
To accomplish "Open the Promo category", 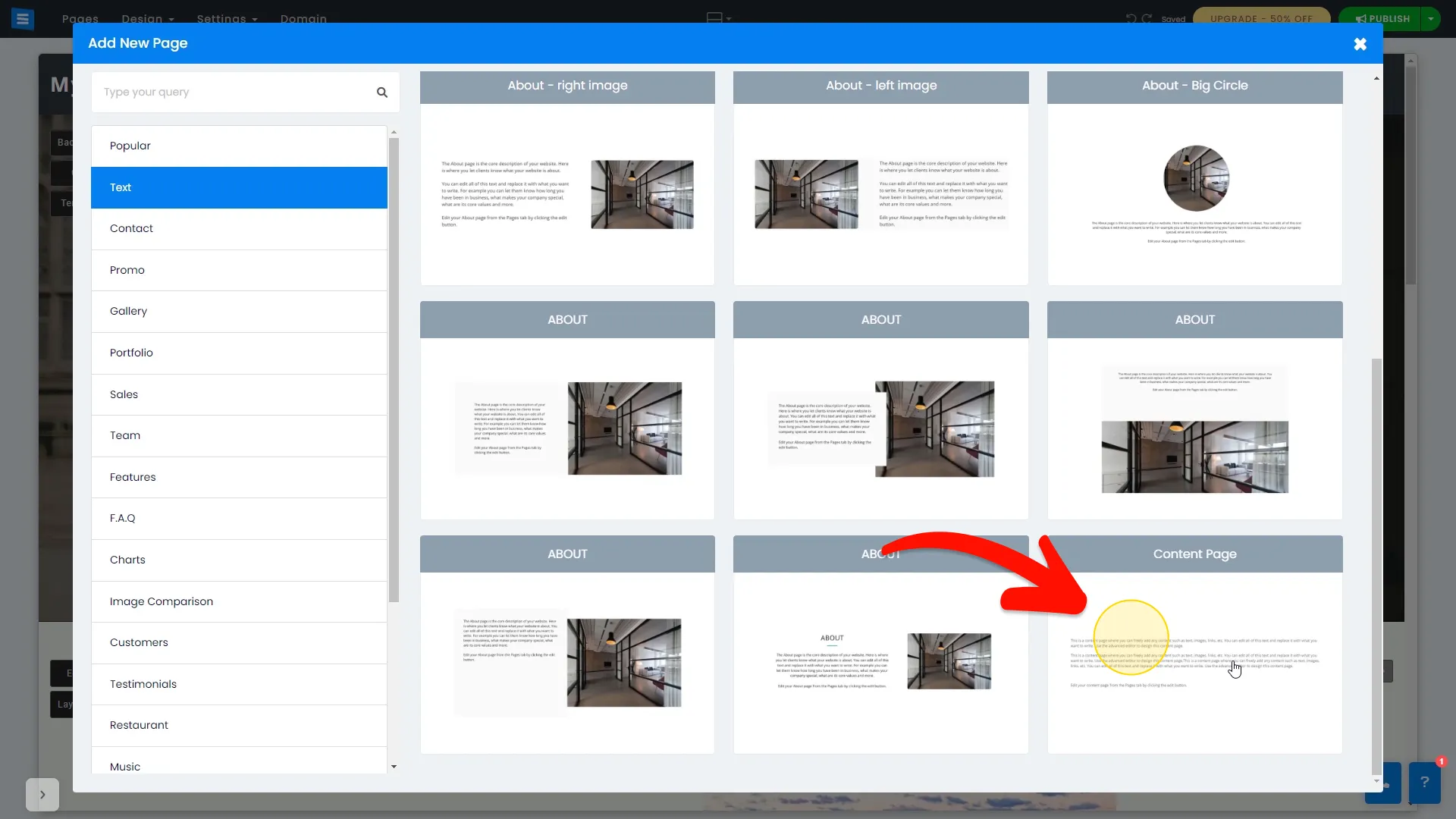I will coord(239,270).
